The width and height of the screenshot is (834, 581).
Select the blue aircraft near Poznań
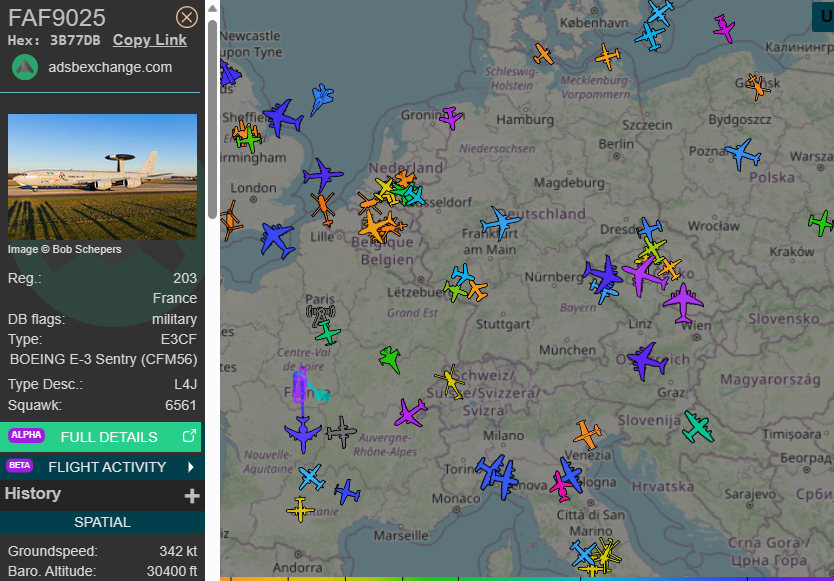tap(743, 154)
